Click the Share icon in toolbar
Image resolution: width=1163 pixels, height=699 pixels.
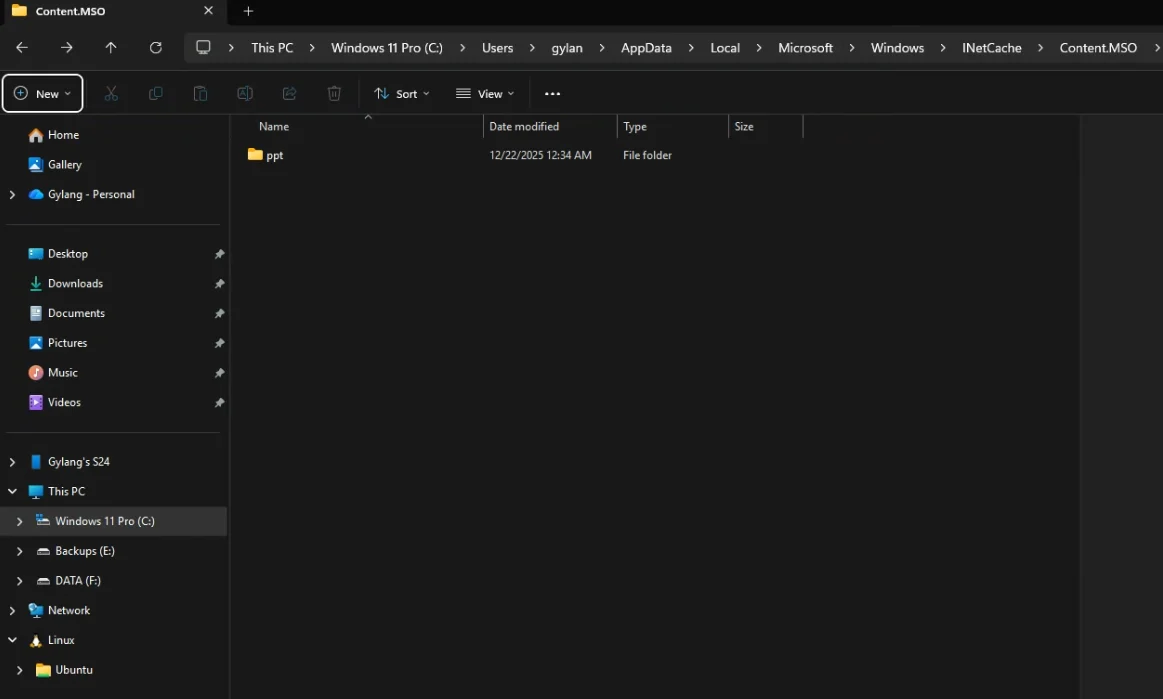tap(289, 93)
